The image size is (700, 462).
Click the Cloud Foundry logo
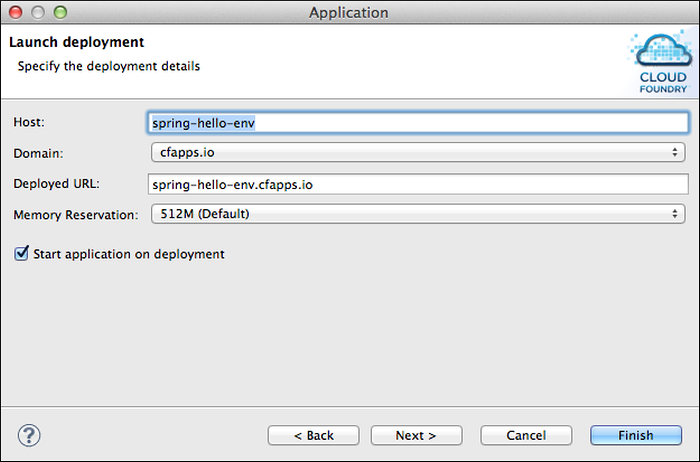(x=662, y=62)
